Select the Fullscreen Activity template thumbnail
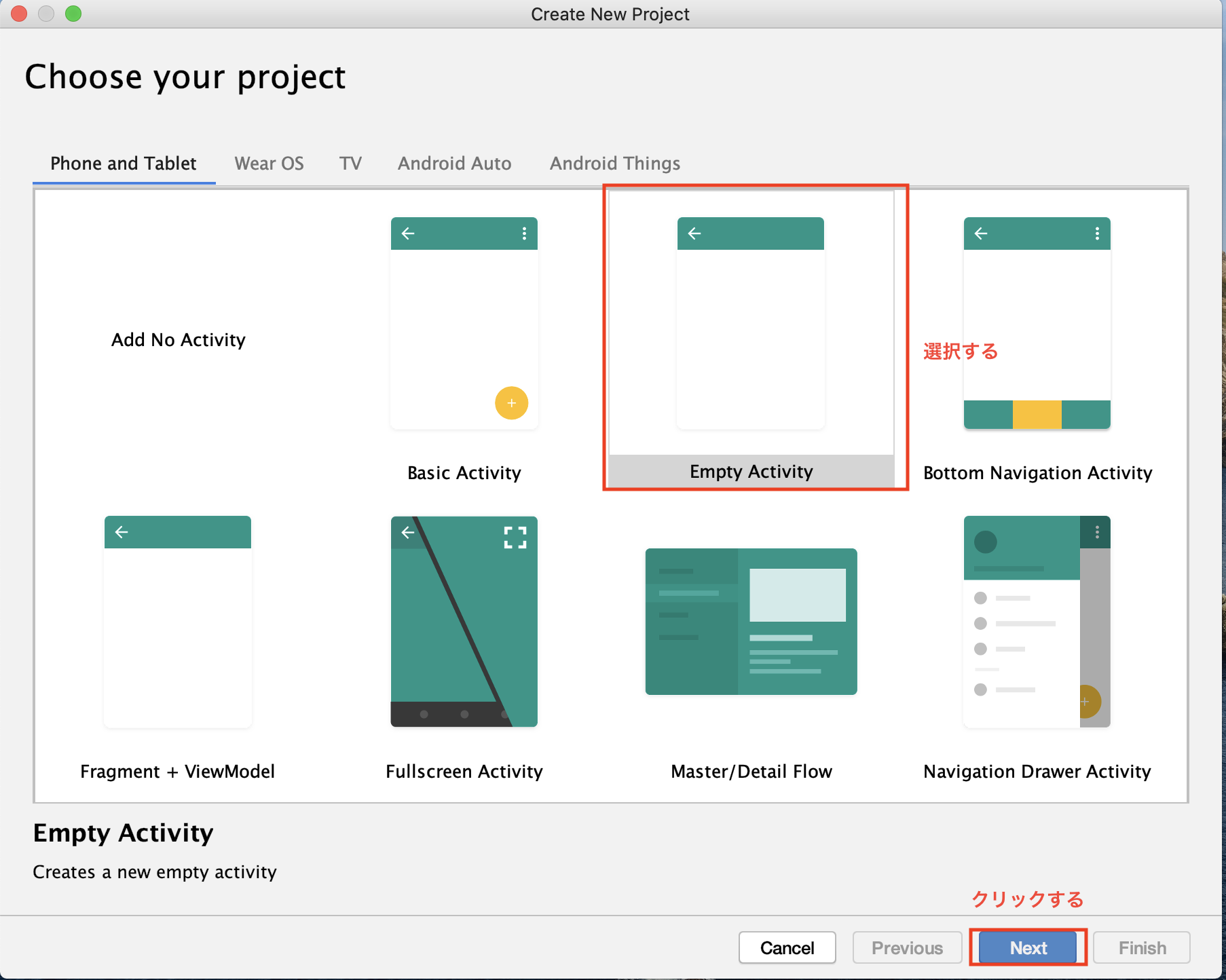This screenshot has width=1226, height=980. (x=464, y=622)
